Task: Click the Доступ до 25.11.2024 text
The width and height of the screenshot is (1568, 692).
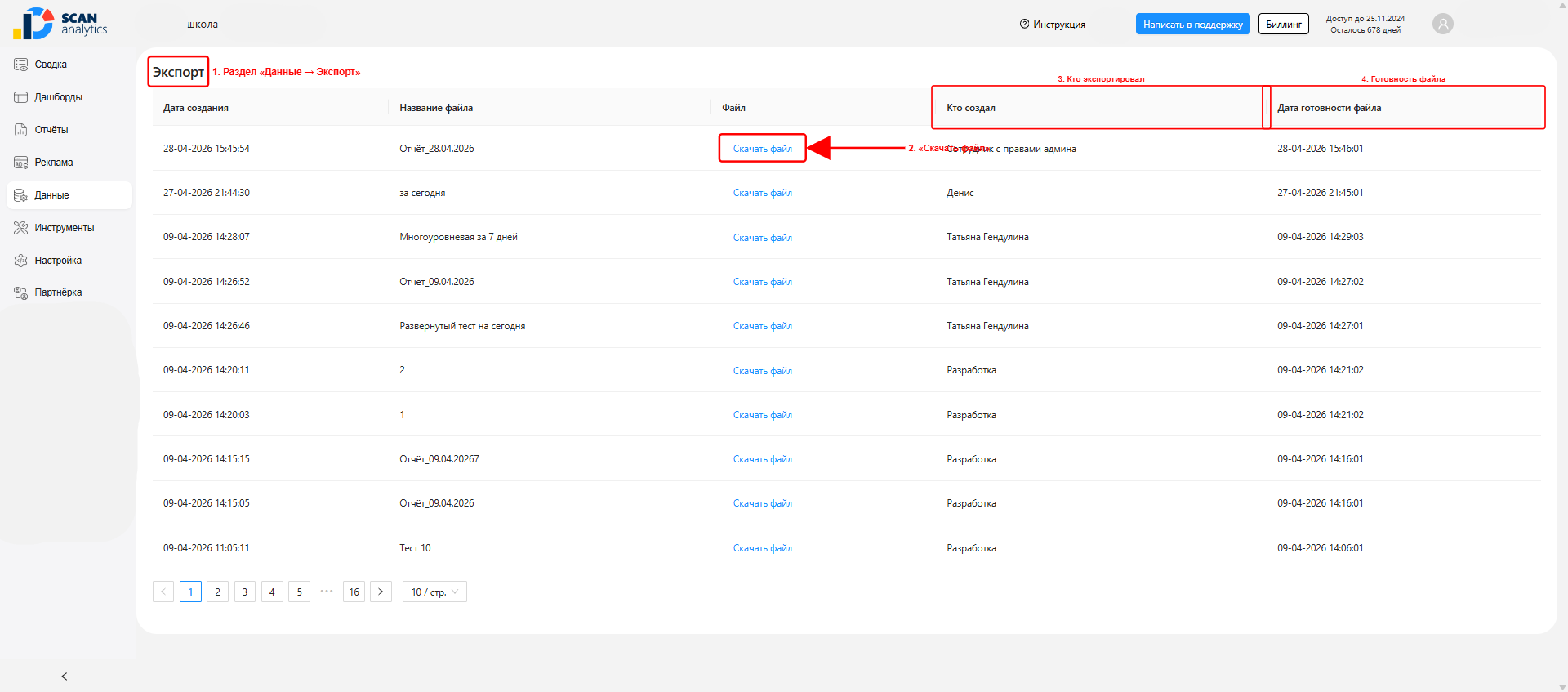Action: [1365, 19]
